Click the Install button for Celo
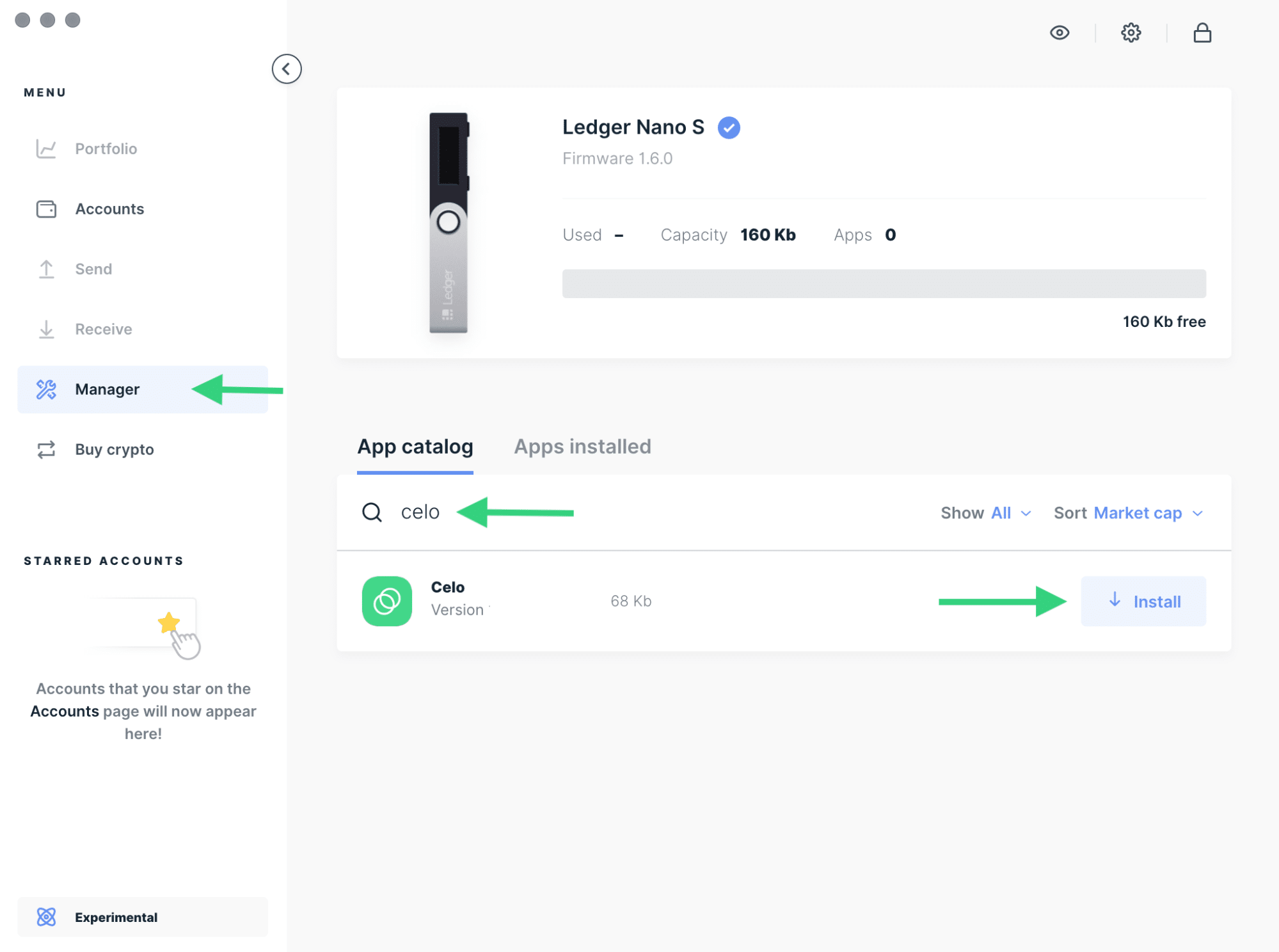Image resolution: width=1279 pixels, height=952 pixels. (1144, 601)
